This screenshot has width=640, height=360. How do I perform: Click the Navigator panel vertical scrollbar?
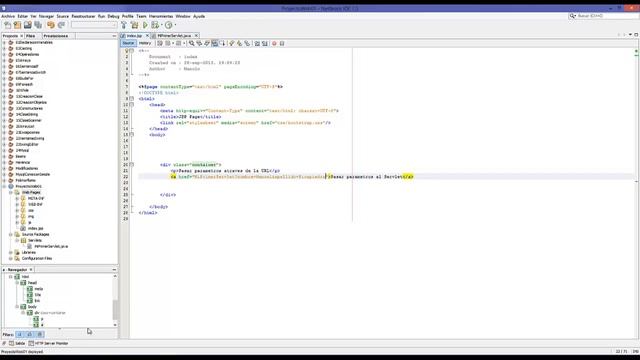[x=115, y=301]
